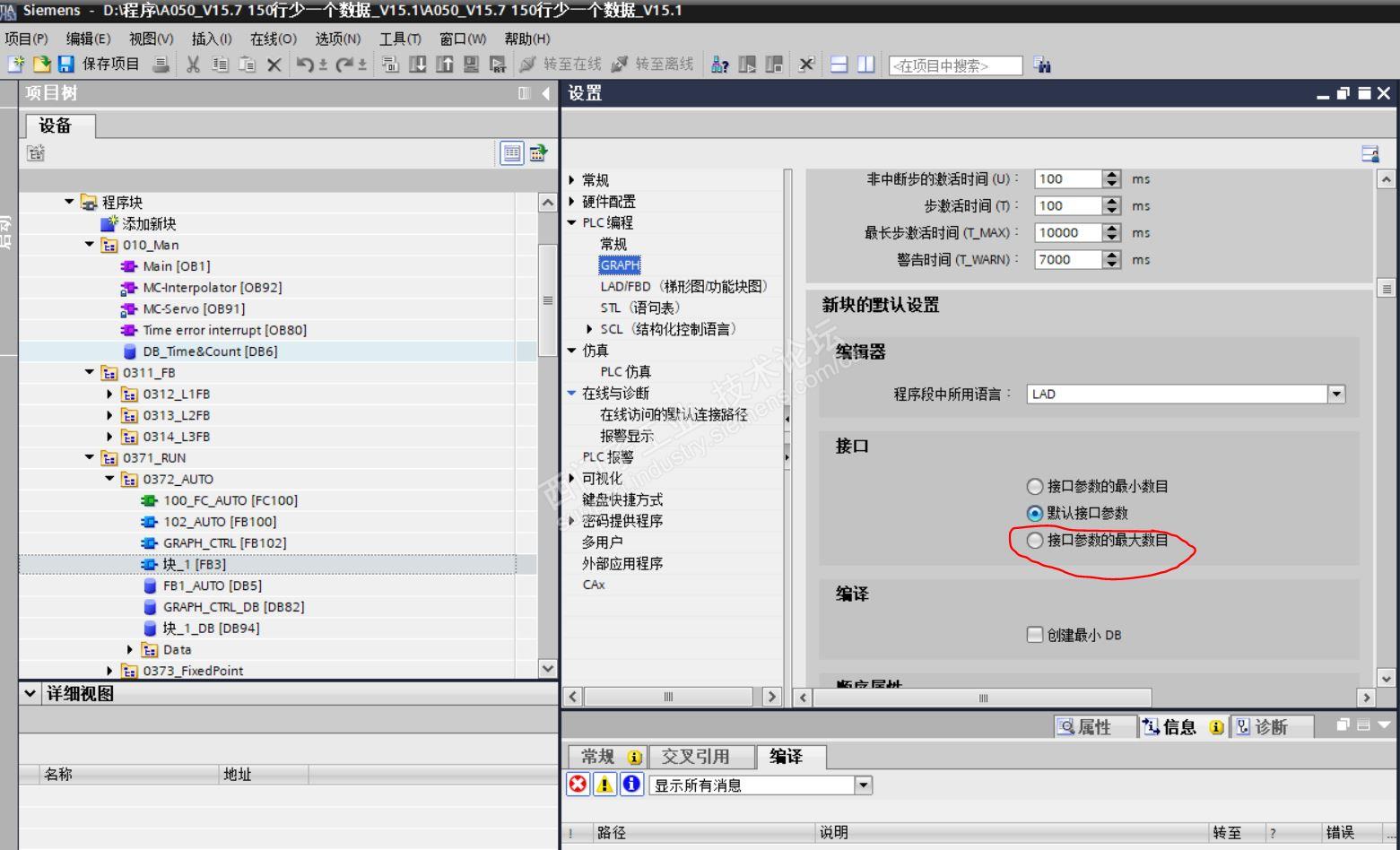This screenshot has height=850, width=1400.
Task: Click the undo arrow icon
Action: point(306,65)
